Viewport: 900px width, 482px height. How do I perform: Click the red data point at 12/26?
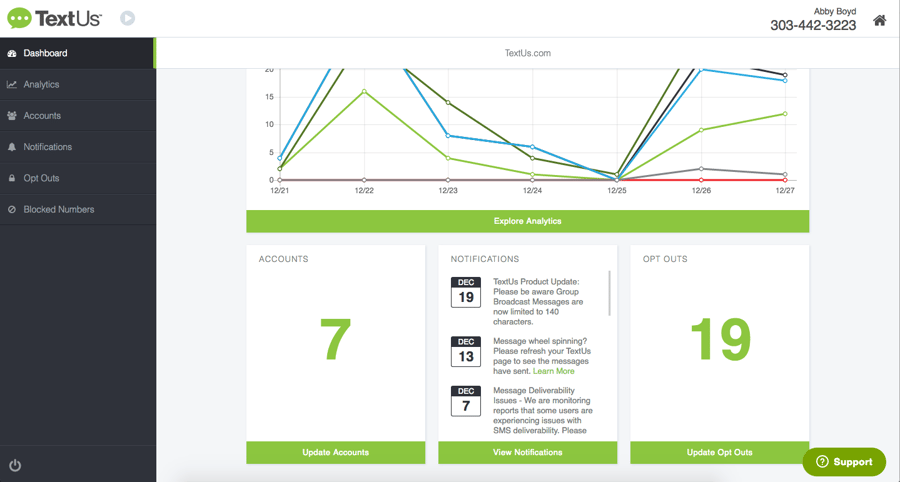(701, 180)
